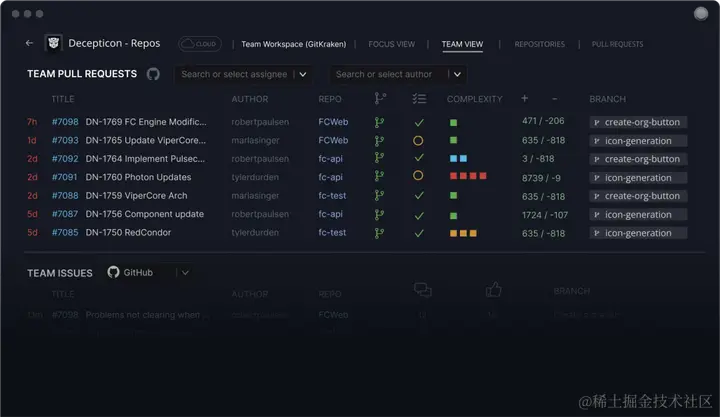The width and height of the screenshot is (720, 417).
Task: Click fc-api repo in #7087 row
Action: [330, 214]
